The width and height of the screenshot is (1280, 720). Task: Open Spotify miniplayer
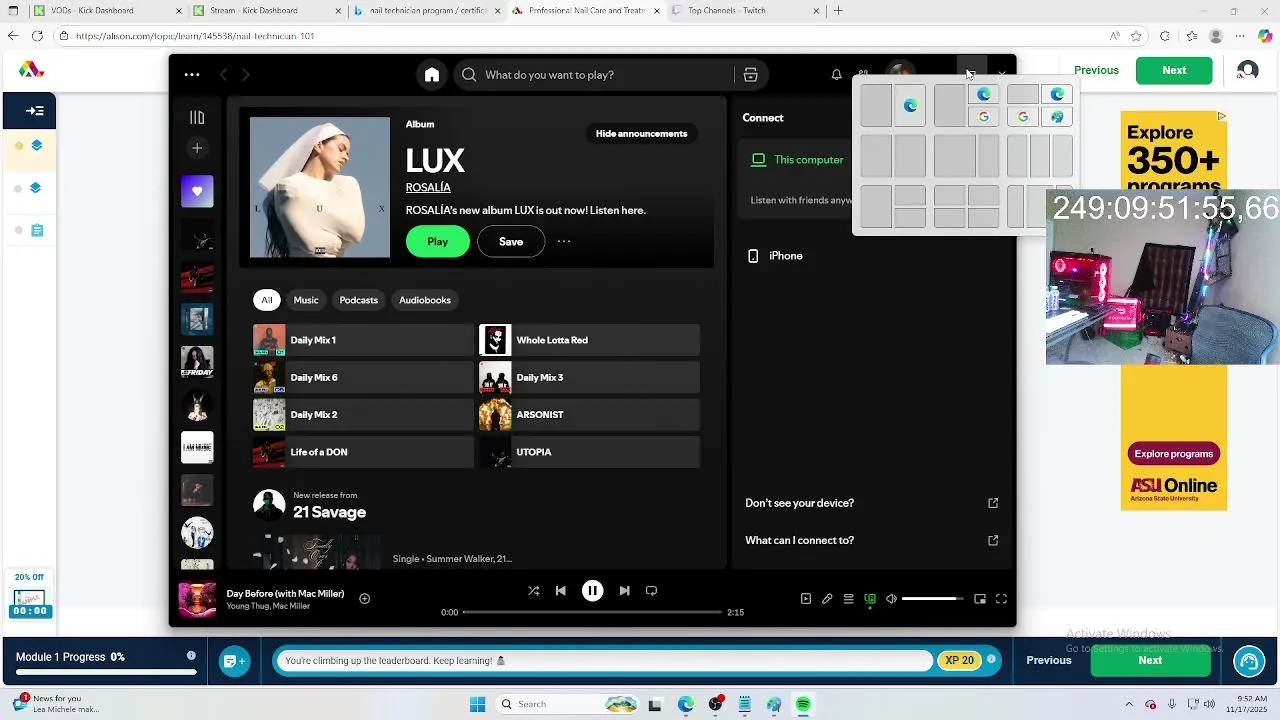tap(980, 599)
